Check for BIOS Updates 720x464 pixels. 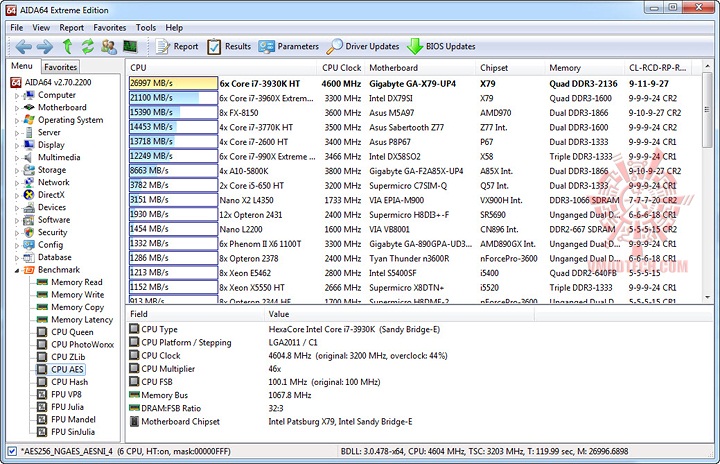[x=441, y=46]
